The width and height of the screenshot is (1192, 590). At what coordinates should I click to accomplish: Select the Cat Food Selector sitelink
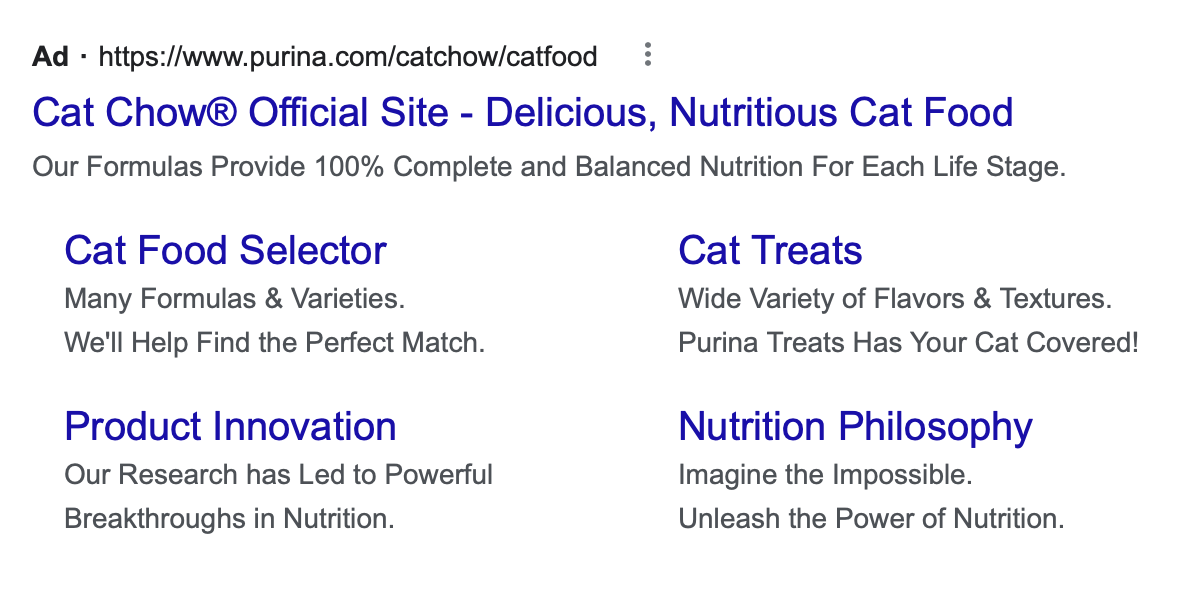pyautogui.click(x=226, y=250)
